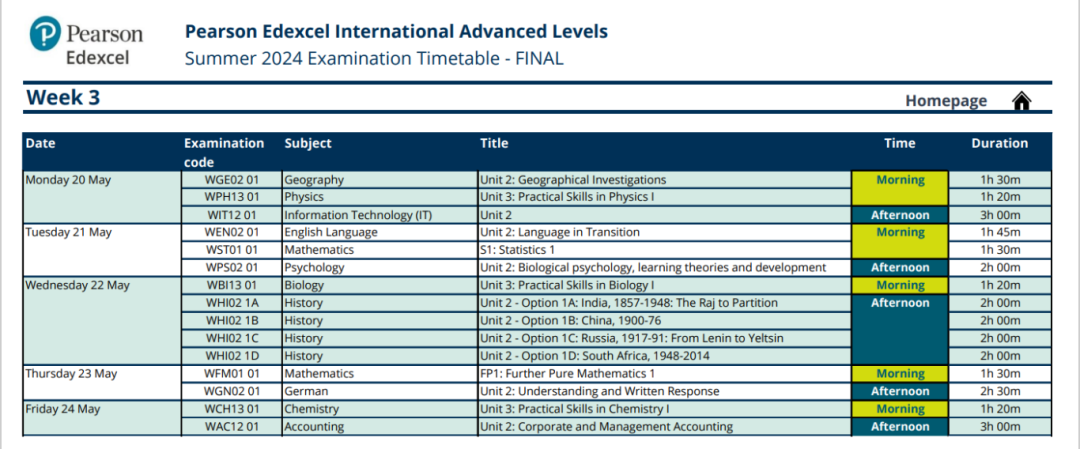
Task: Select the Week 3 heading
Action: [63, 98]
